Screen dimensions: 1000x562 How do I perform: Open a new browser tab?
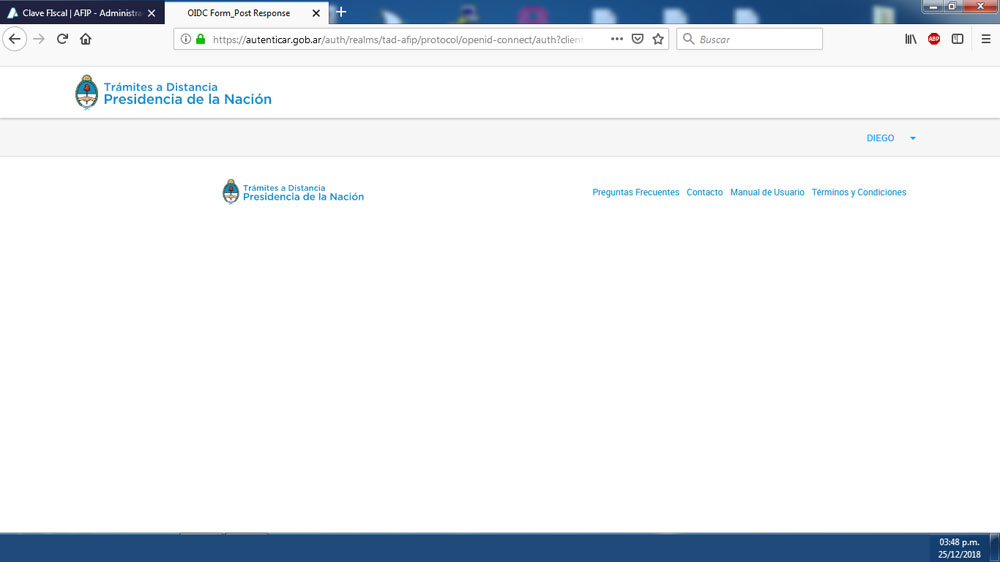click(341, 12)
